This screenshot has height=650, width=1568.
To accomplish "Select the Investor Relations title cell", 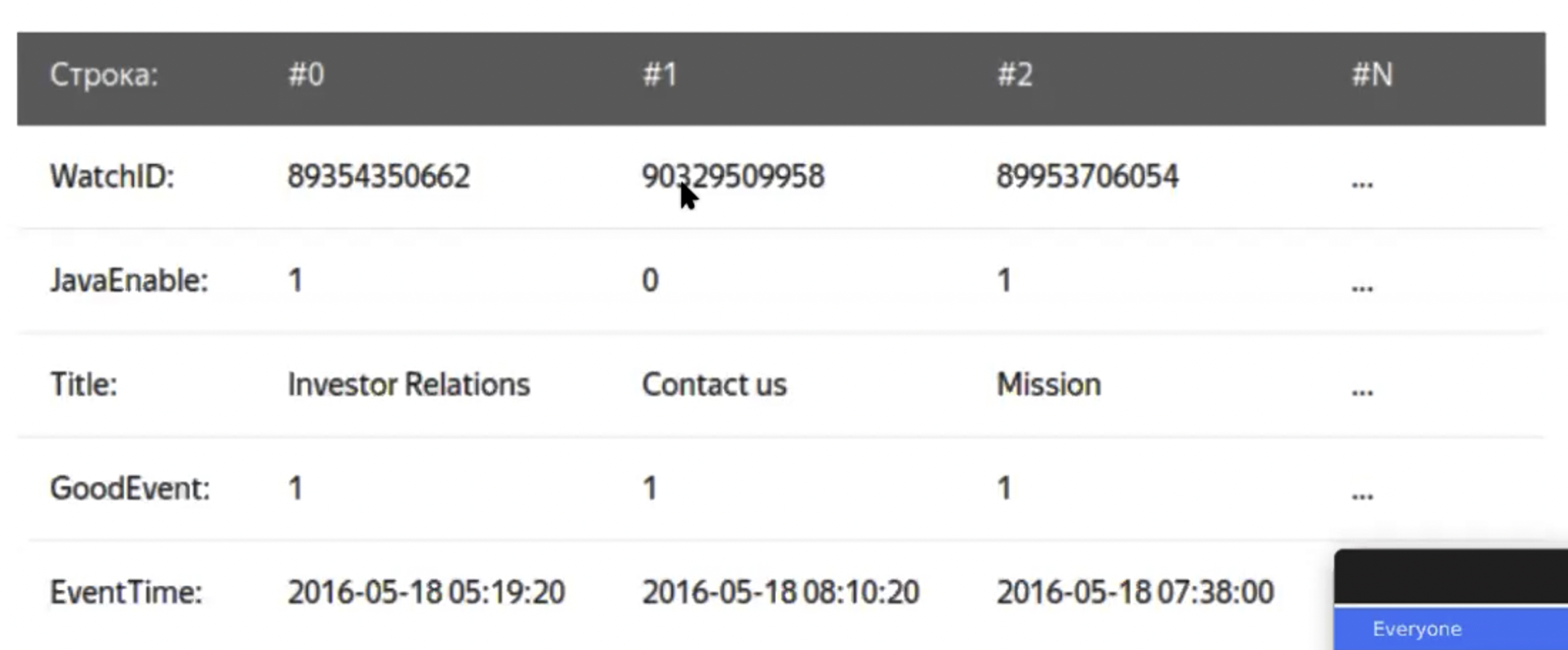I will click(x=408, y=384).
